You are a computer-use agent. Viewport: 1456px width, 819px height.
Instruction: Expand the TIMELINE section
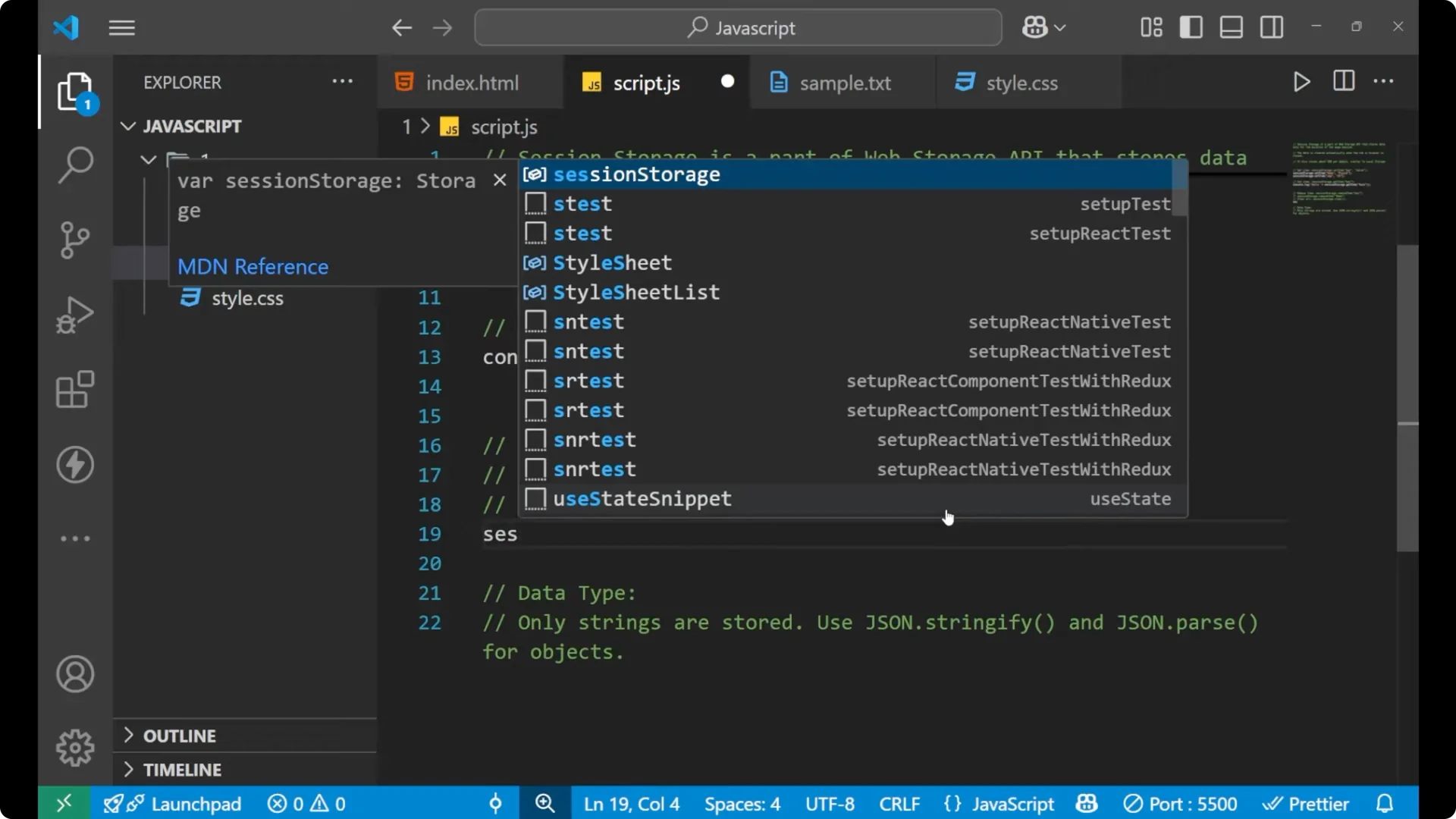pos(183,769)
